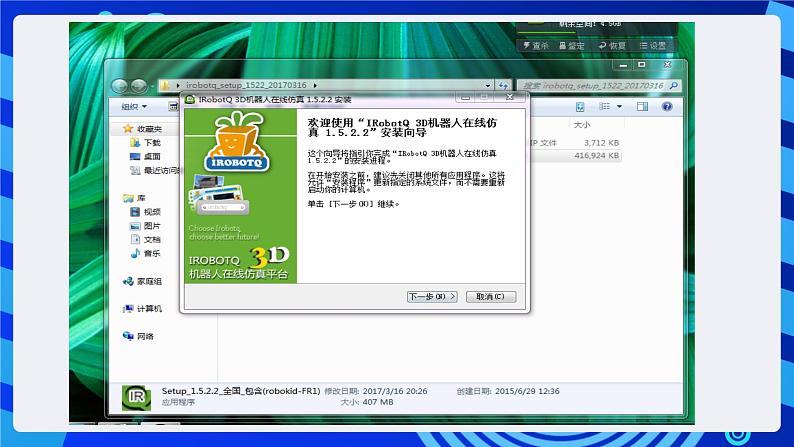Select 下载 in the favorites sidebar

coord(150,143)
